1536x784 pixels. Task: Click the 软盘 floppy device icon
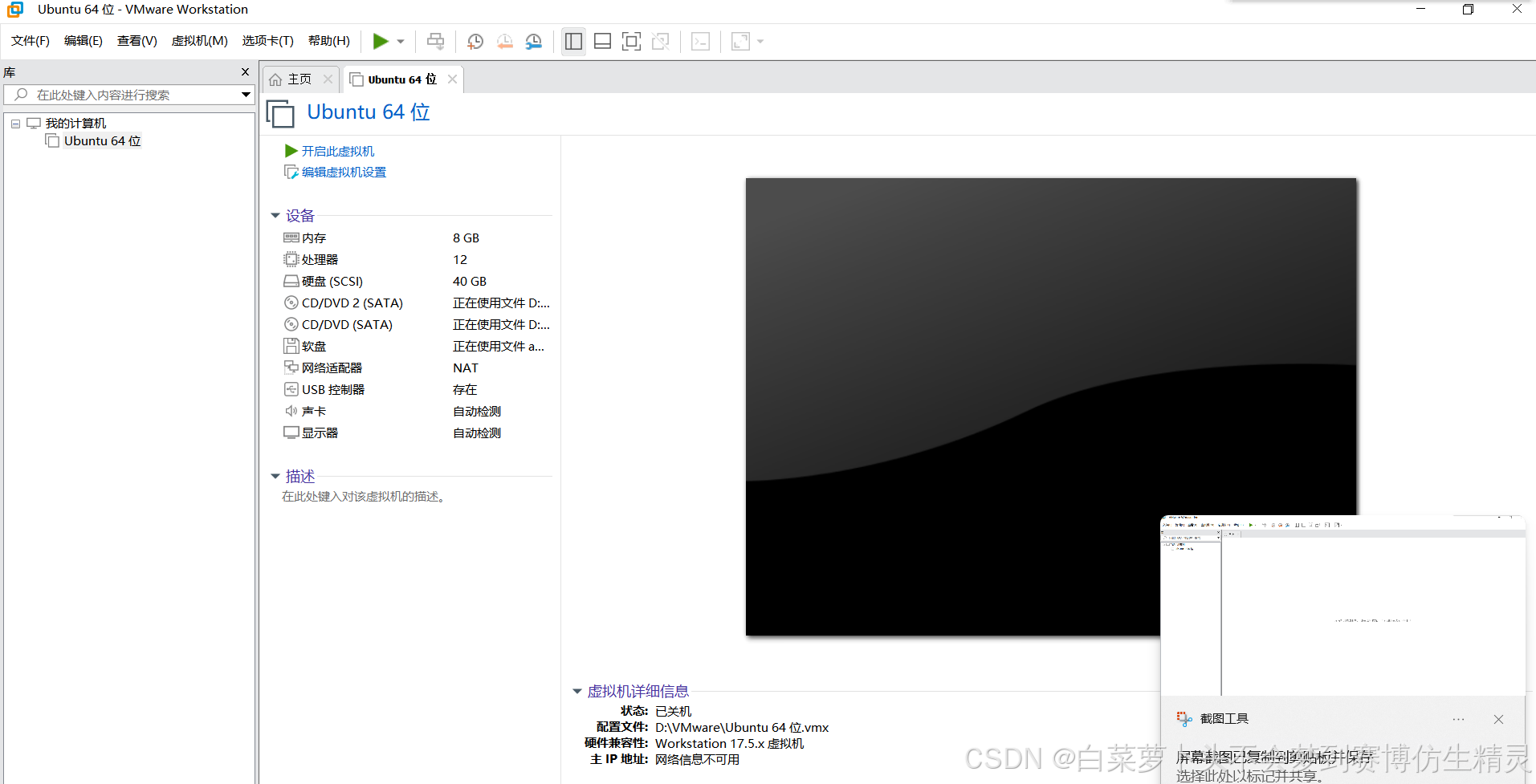291,346
